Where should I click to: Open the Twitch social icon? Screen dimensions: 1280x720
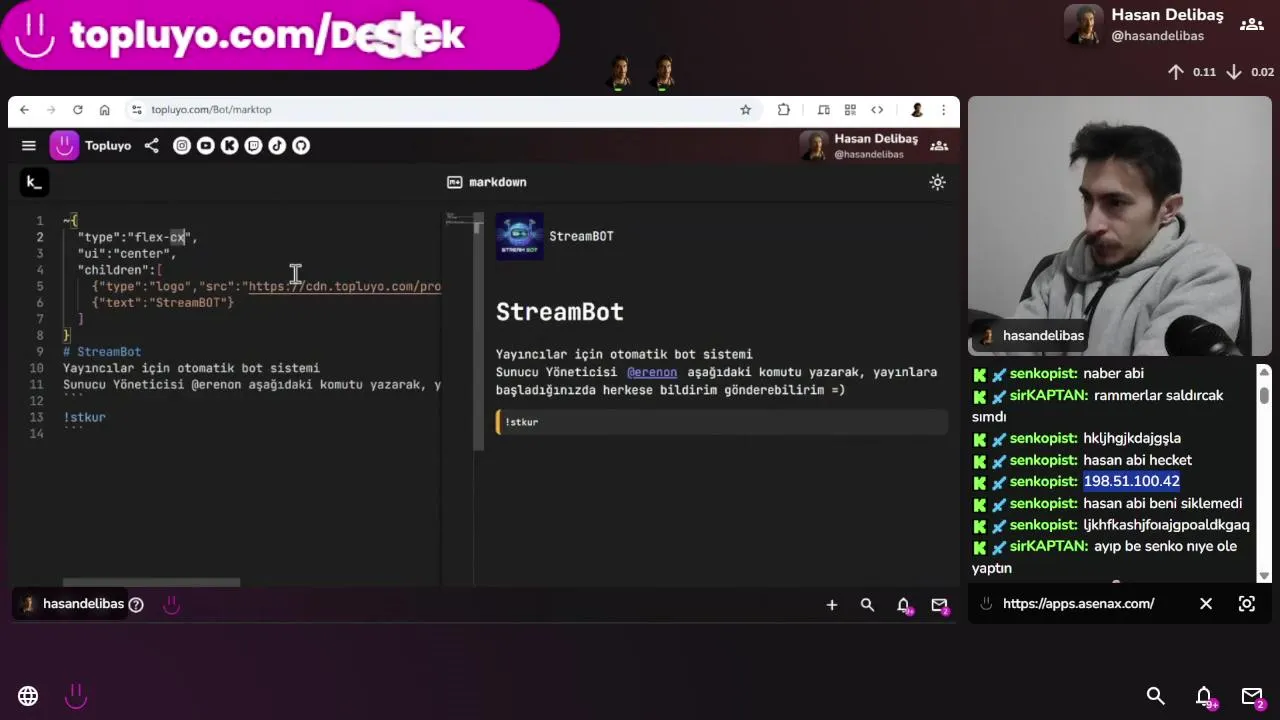(253, 146)
